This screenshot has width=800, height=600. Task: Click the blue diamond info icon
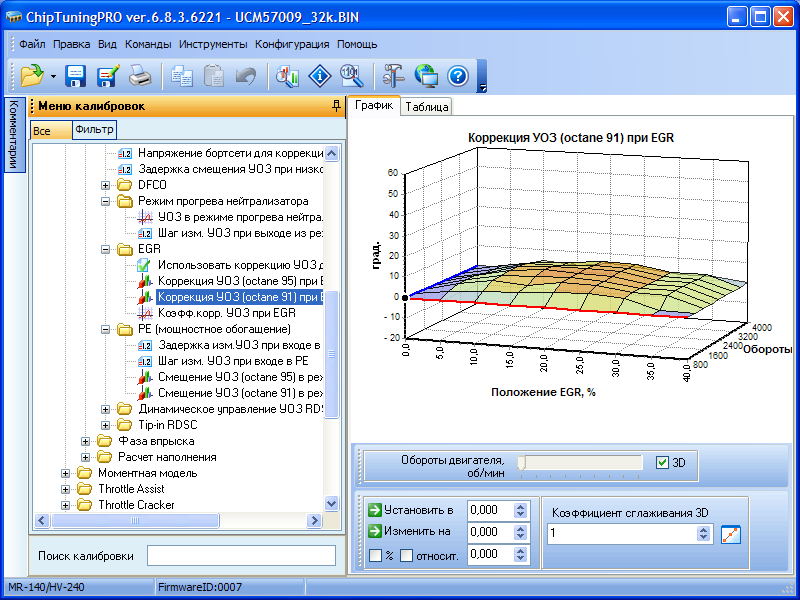319,75
